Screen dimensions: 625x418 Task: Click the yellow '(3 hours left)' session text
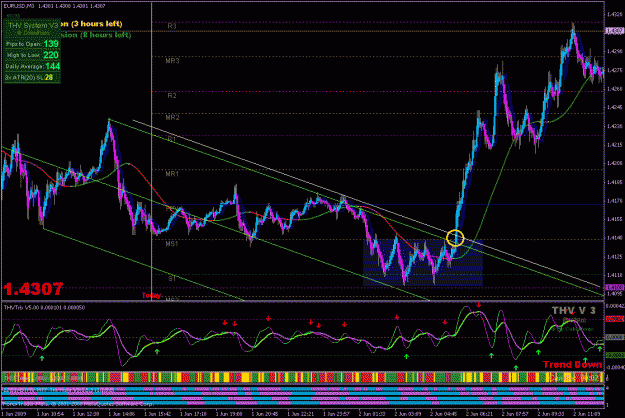96,24
